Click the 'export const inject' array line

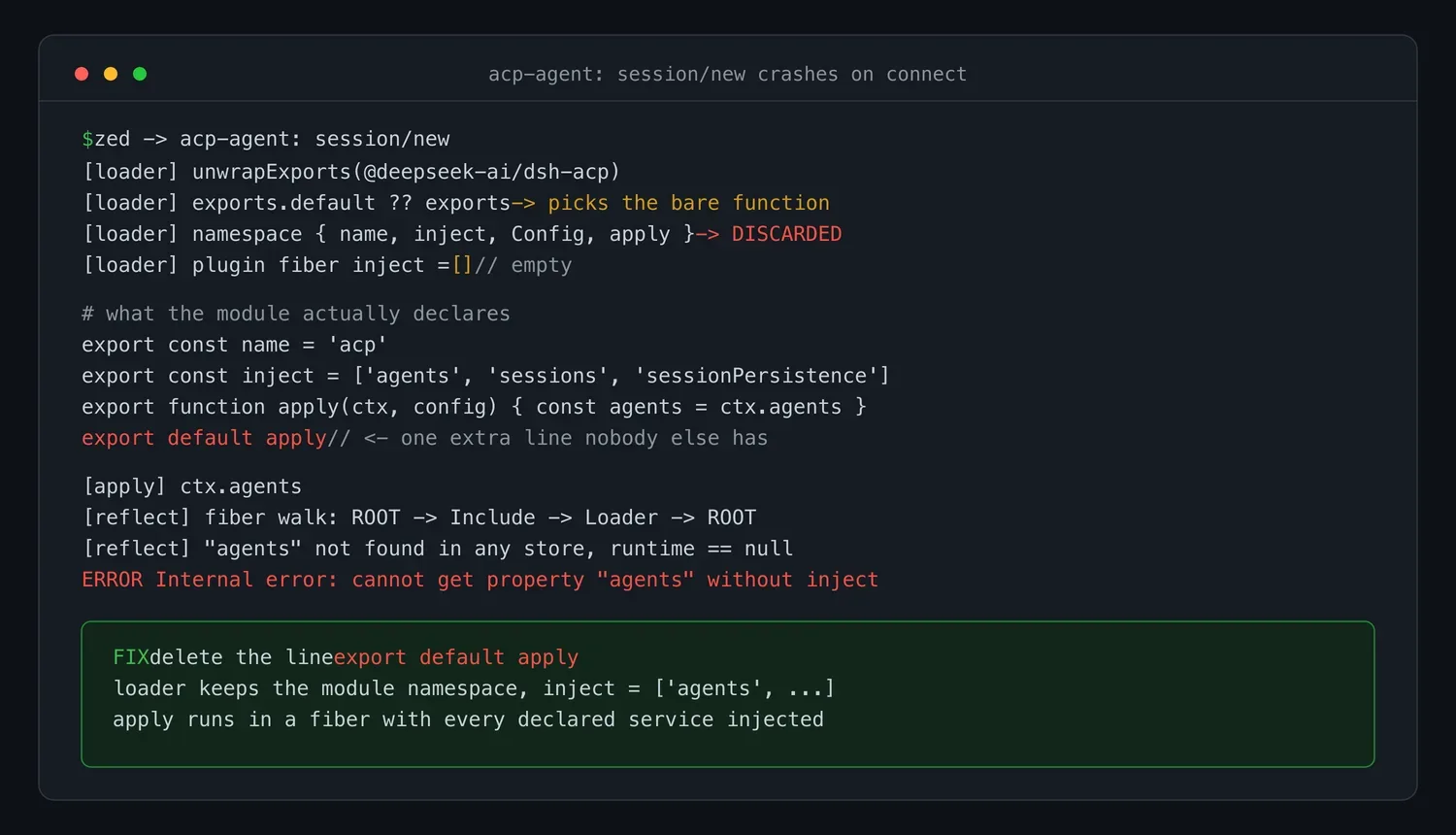485,376
